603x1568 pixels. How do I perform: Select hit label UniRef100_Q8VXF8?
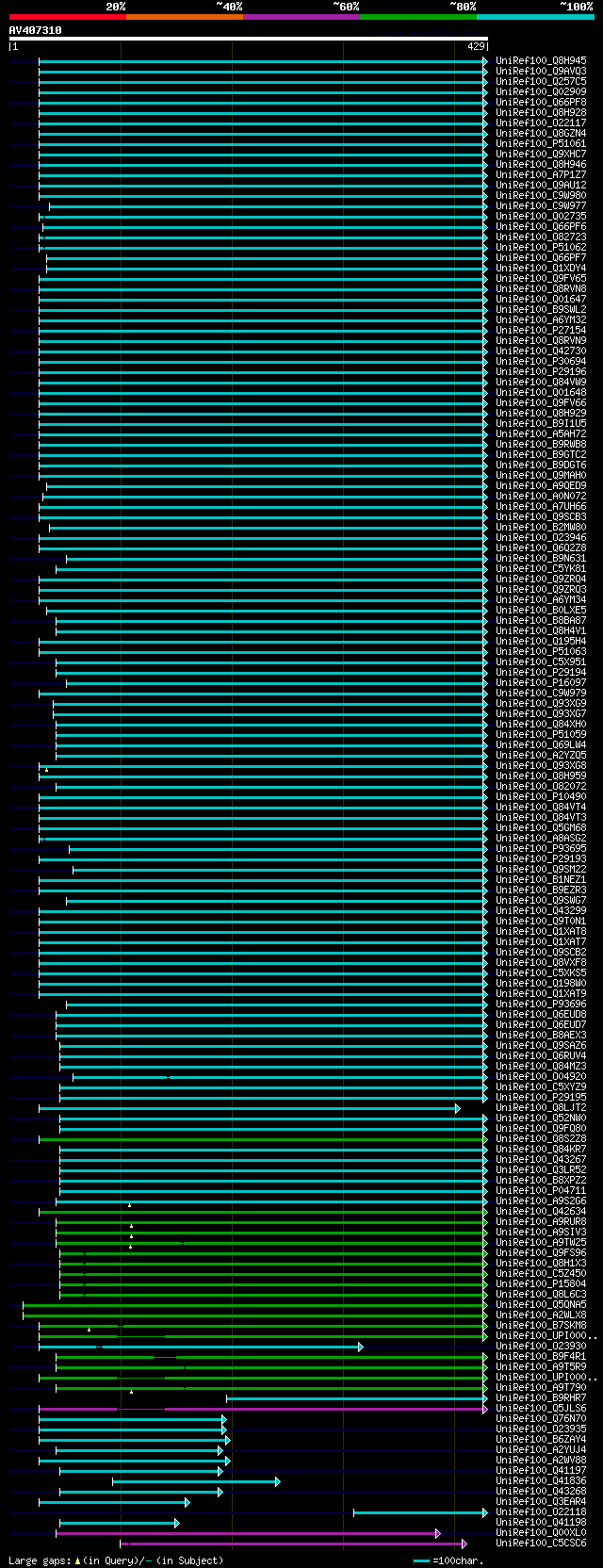[541, 962]
